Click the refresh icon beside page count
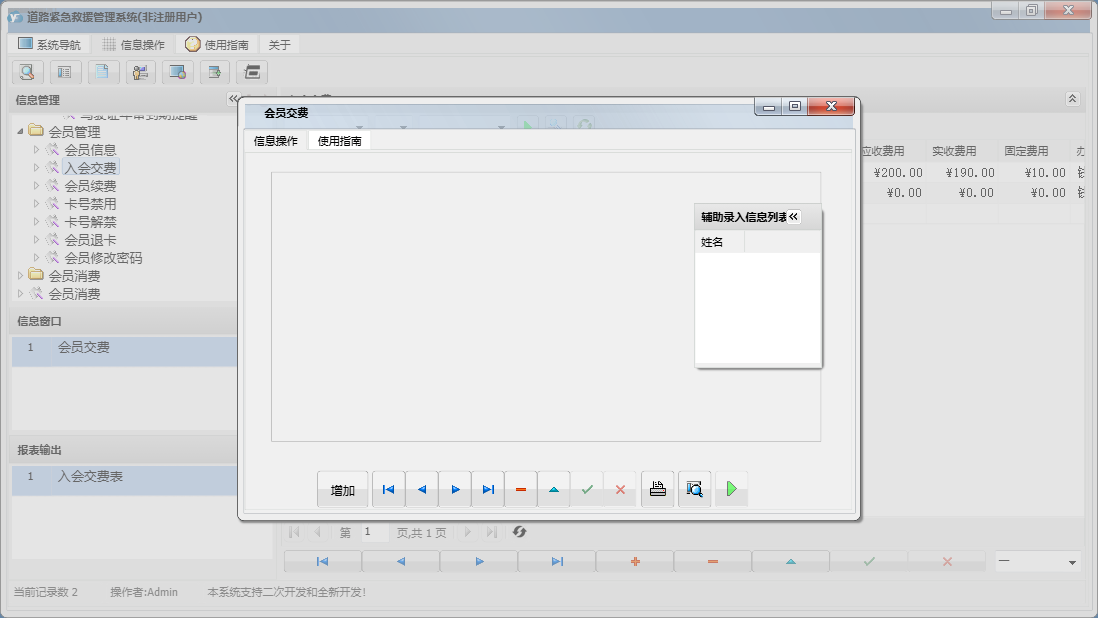1098x618 pixels. (519, 532)
